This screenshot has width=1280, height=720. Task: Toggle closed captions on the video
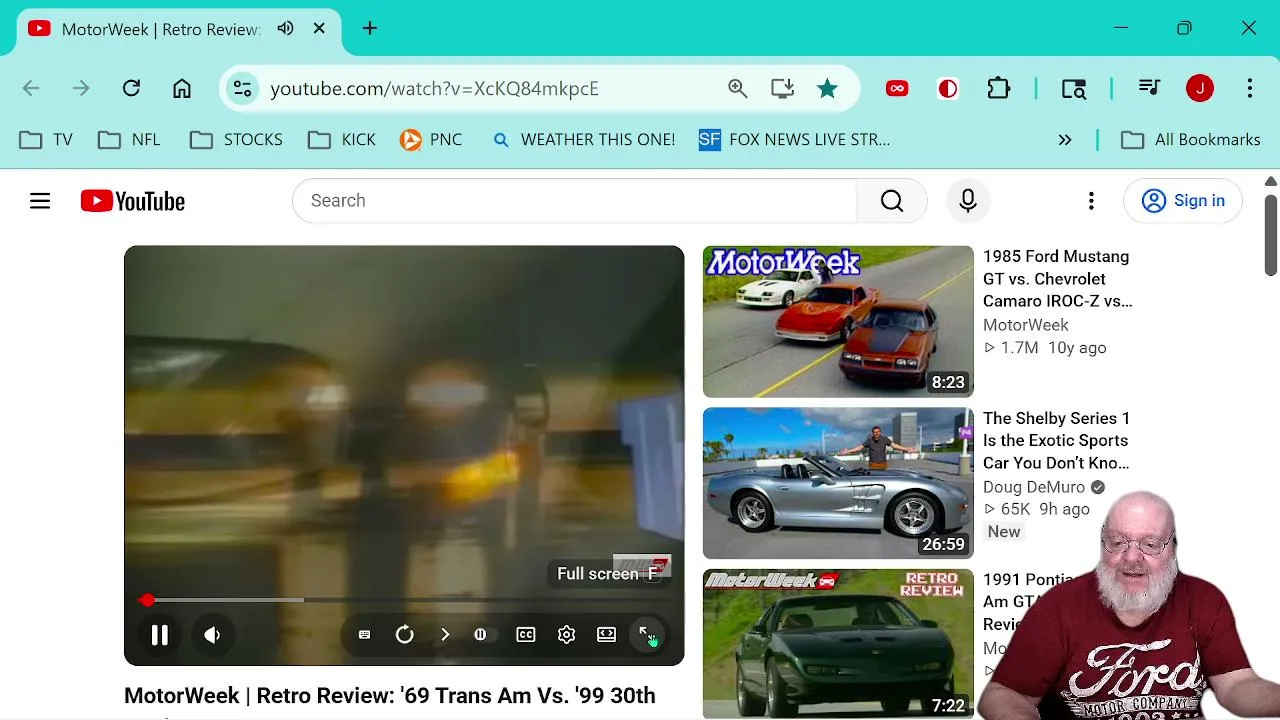tap(526, 635)
